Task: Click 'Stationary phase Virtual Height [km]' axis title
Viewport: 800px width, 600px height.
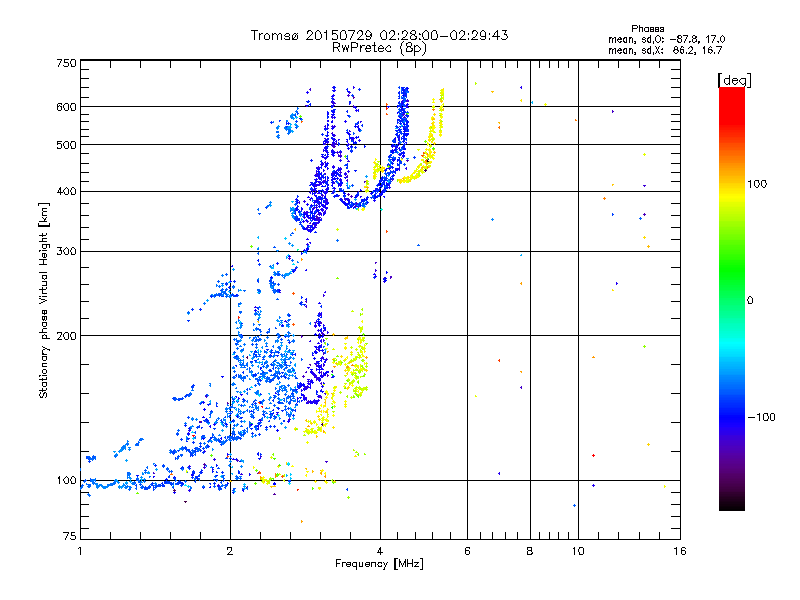Action: (x=44, y=300)
